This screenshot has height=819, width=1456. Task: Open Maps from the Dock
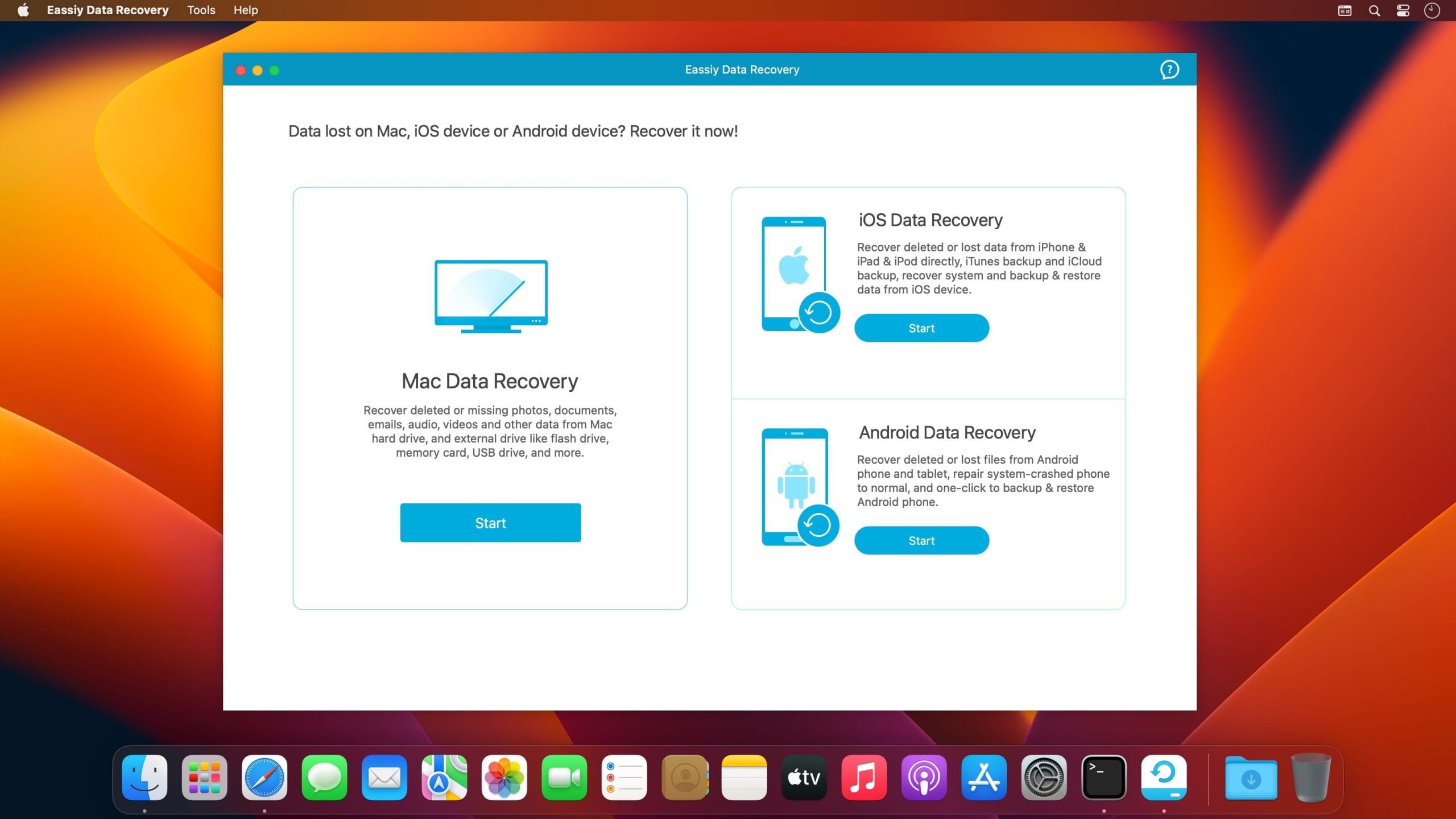pos(444,777)
